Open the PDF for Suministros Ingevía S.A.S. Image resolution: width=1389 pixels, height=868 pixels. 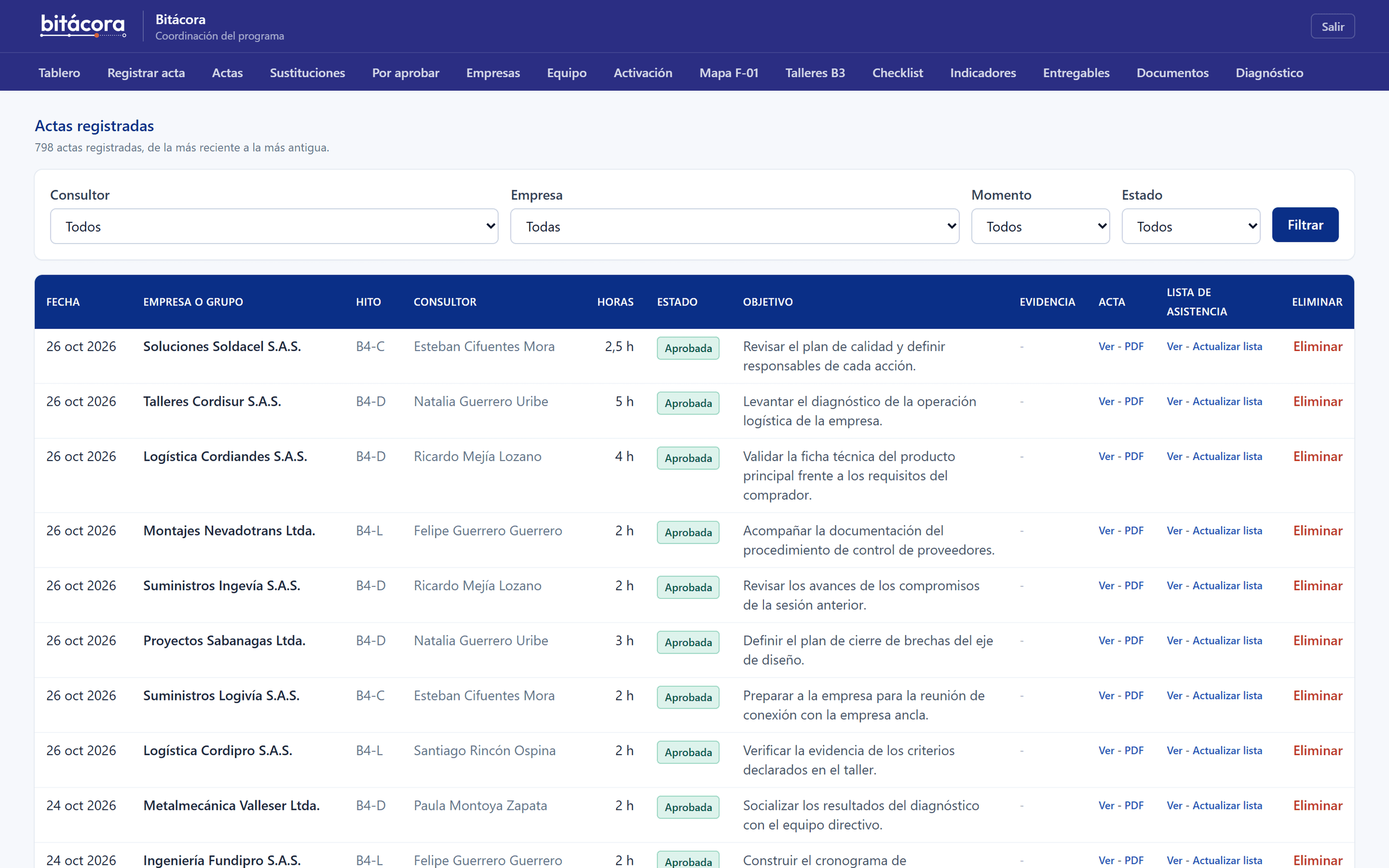[1133, 586]
